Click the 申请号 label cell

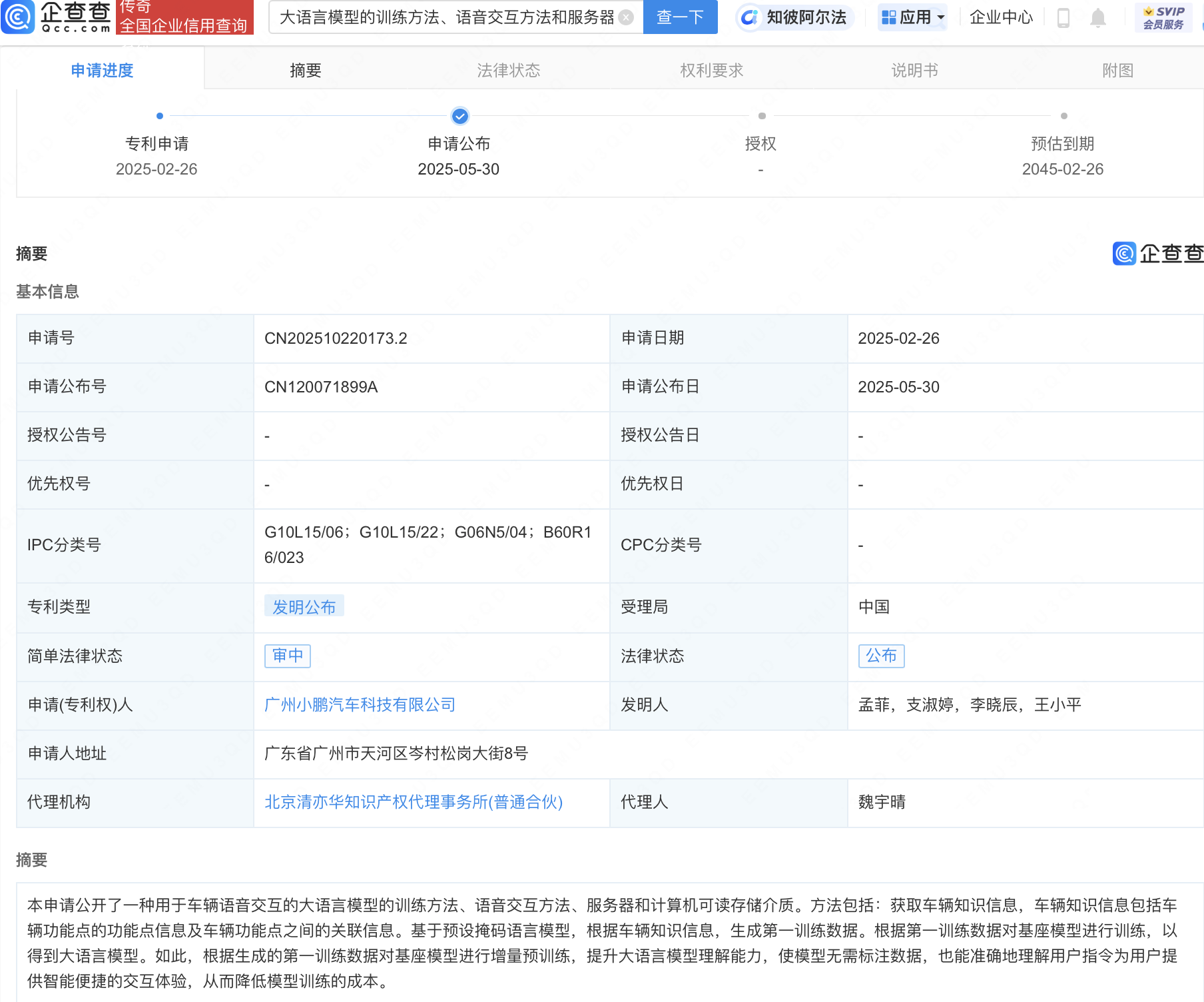tap(135, 338)
